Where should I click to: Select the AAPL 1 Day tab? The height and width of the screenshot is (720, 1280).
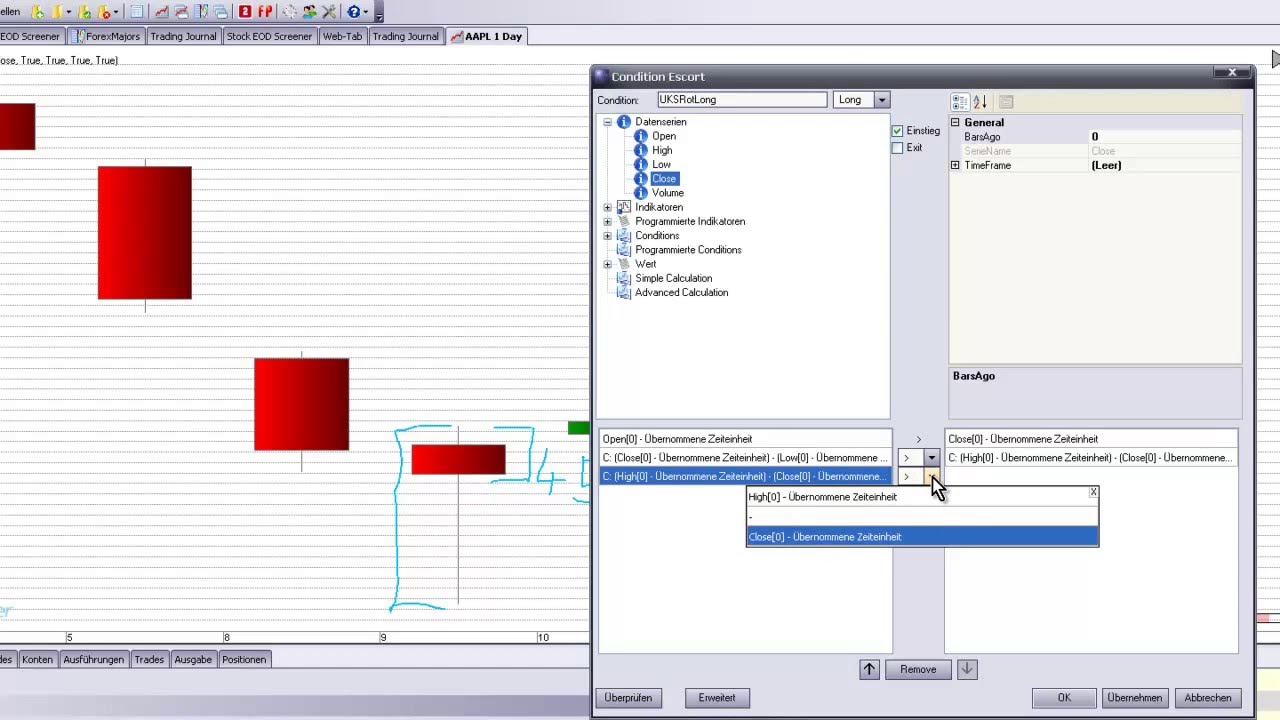[486, 36]
